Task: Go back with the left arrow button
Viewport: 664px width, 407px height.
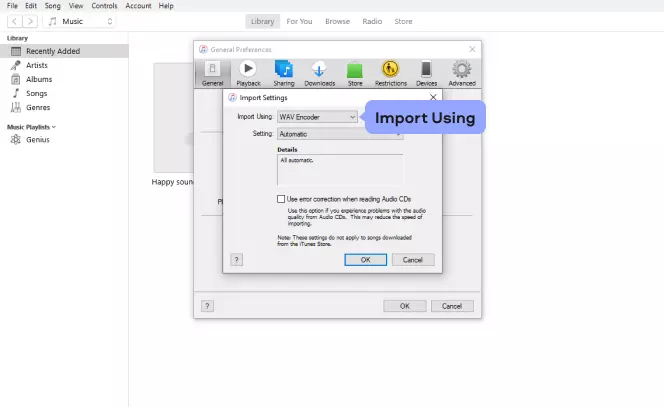Action: click(14, 21)
